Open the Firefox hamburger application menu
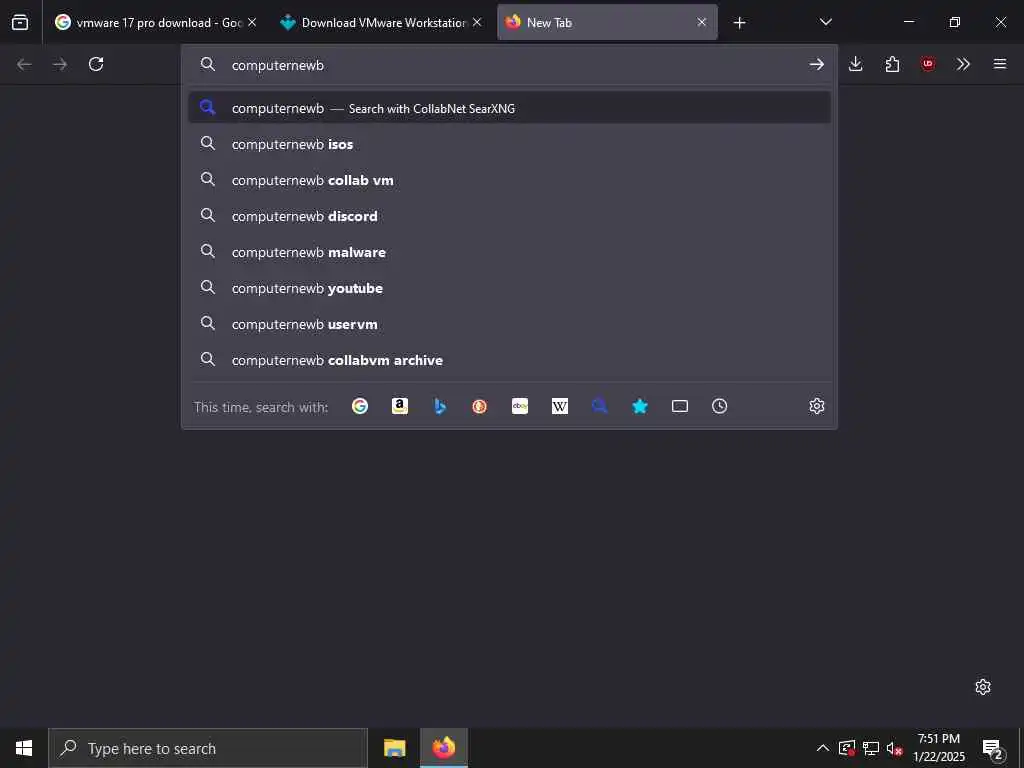 coord(1000,64)
